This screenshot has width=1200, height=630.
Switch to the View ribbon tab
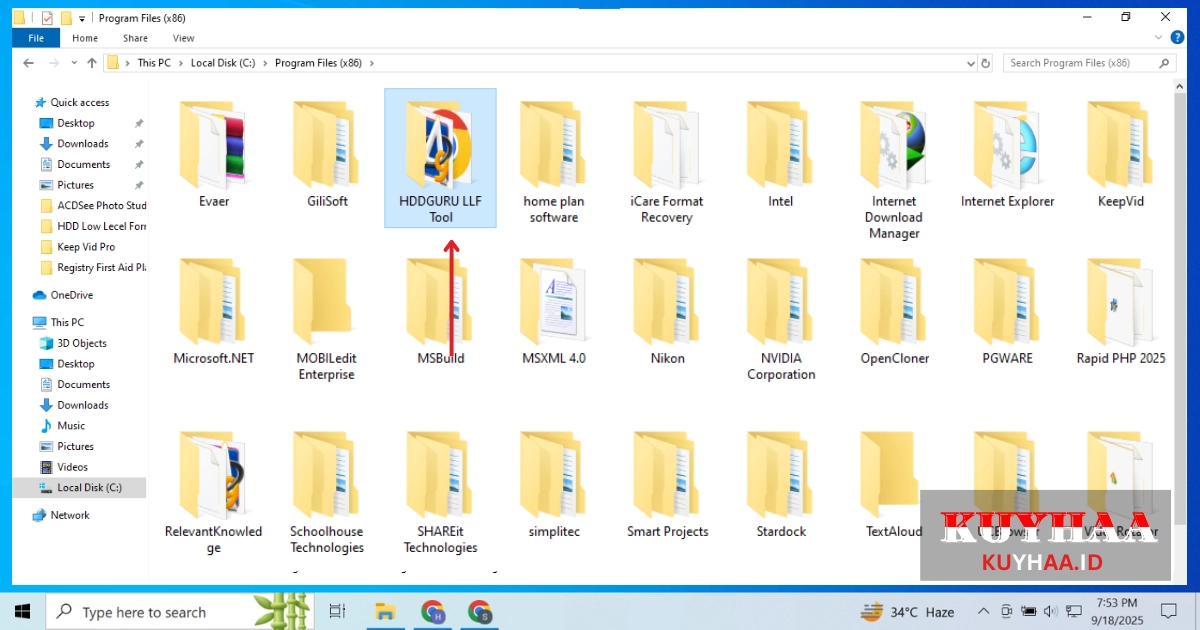click(184, 38)
